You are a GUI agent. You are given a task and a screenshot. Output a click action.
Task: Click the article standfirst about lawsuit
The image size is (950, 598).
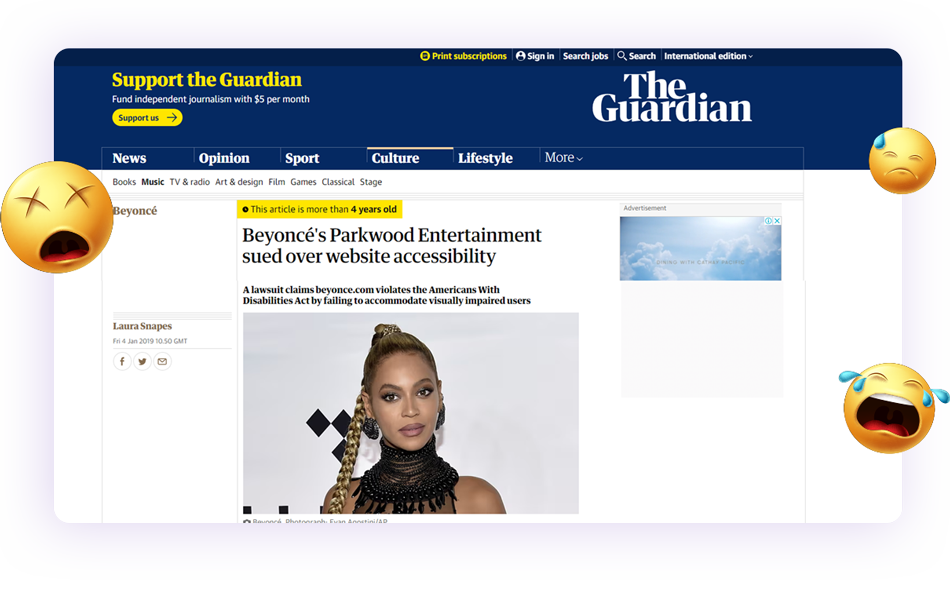tap(387, 295)
